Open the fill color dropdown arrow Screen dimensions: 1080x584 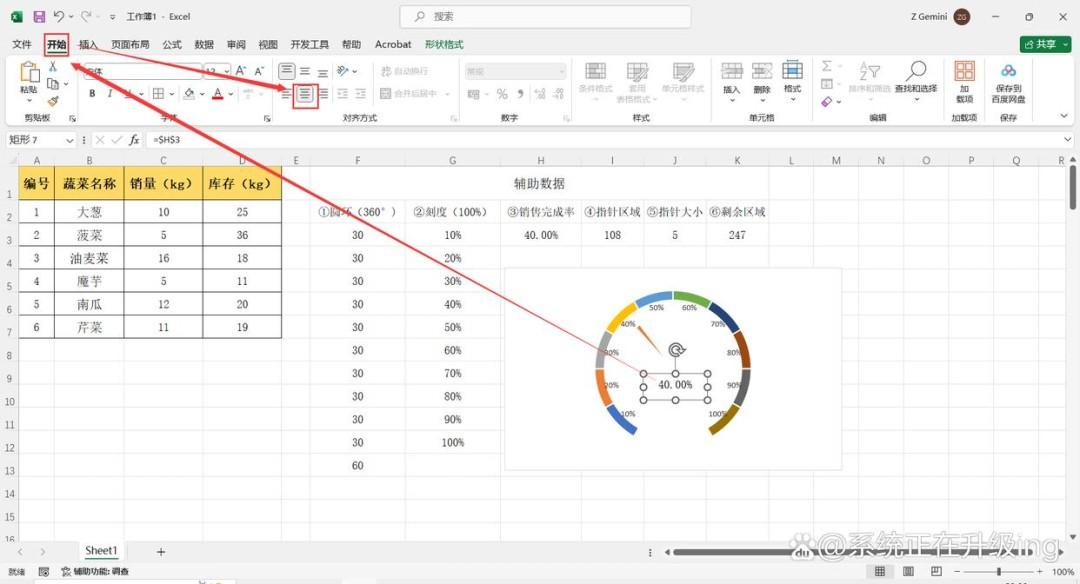click(x=202, y=94)
